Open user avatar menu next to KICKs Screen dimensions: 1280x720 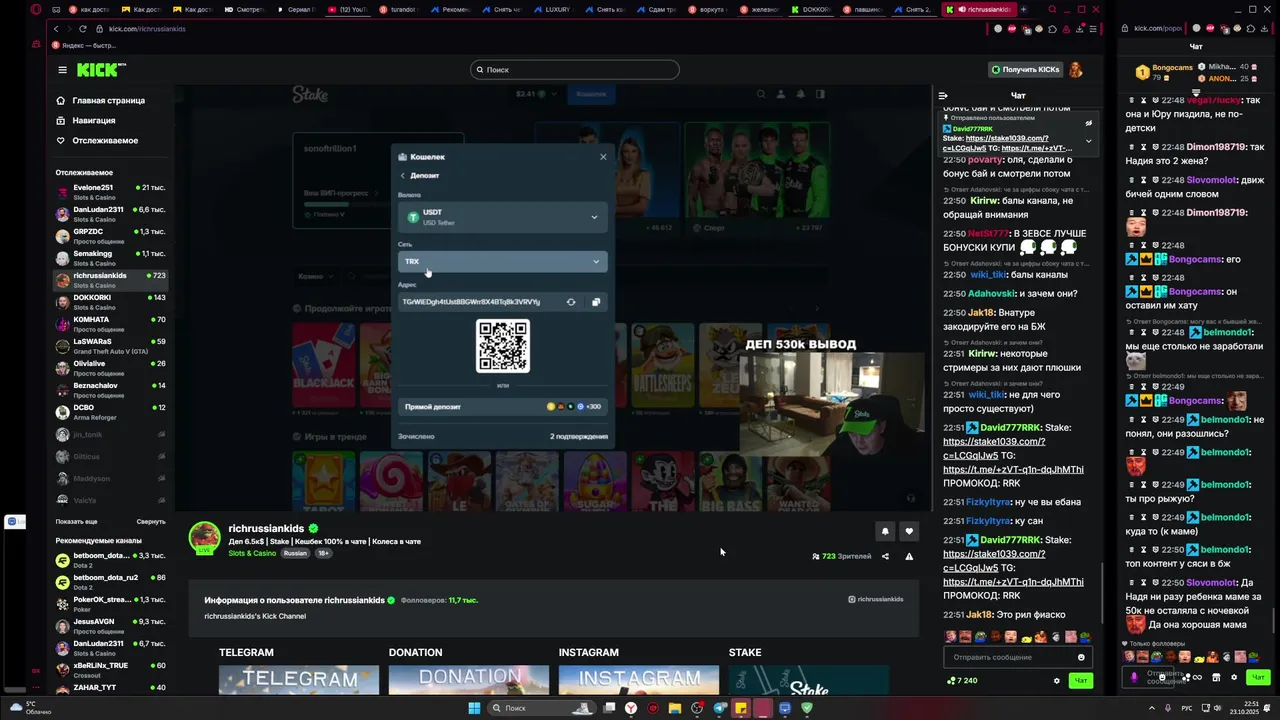[1076, 69]
